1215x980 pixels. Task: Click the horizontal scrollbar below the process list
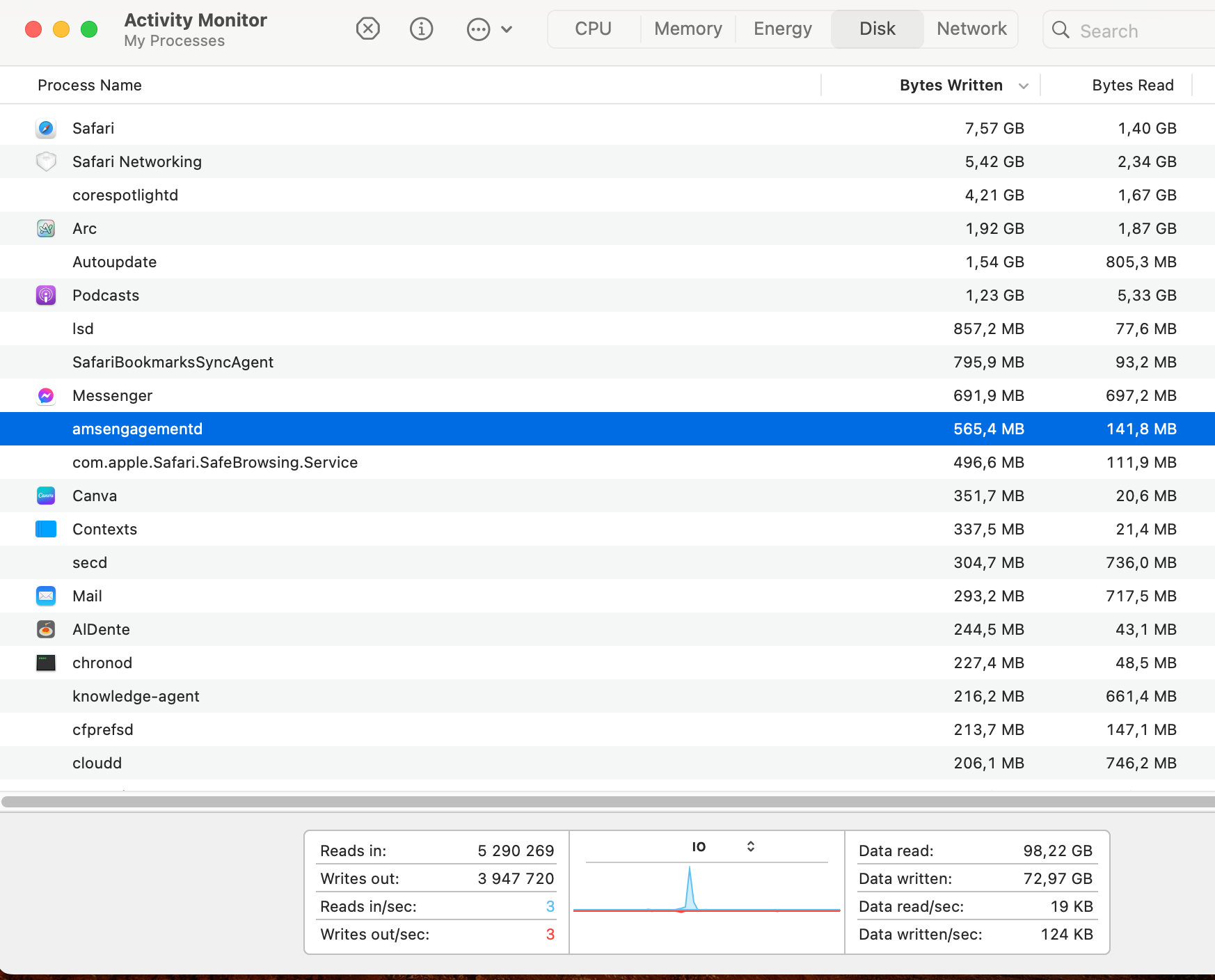(607, 802)
